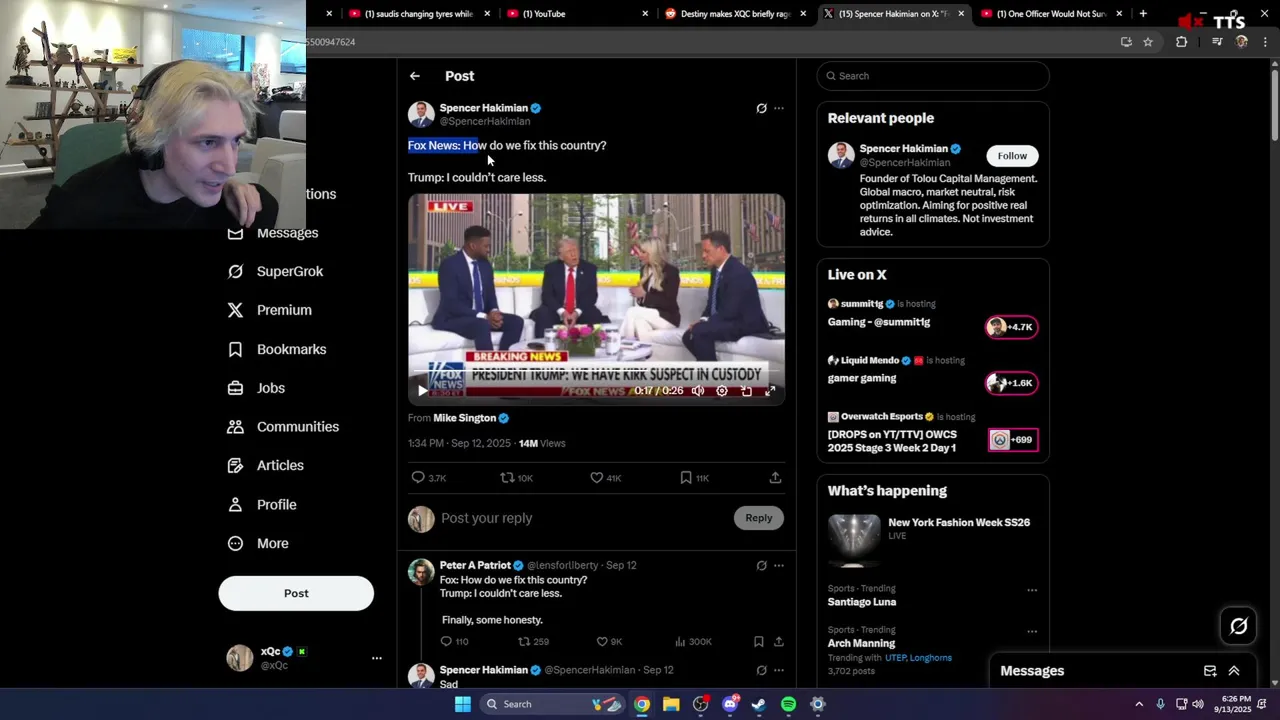Open Jobs in the sidebar
Viewport: 1280px width, 720px height.
pos(256,388)
